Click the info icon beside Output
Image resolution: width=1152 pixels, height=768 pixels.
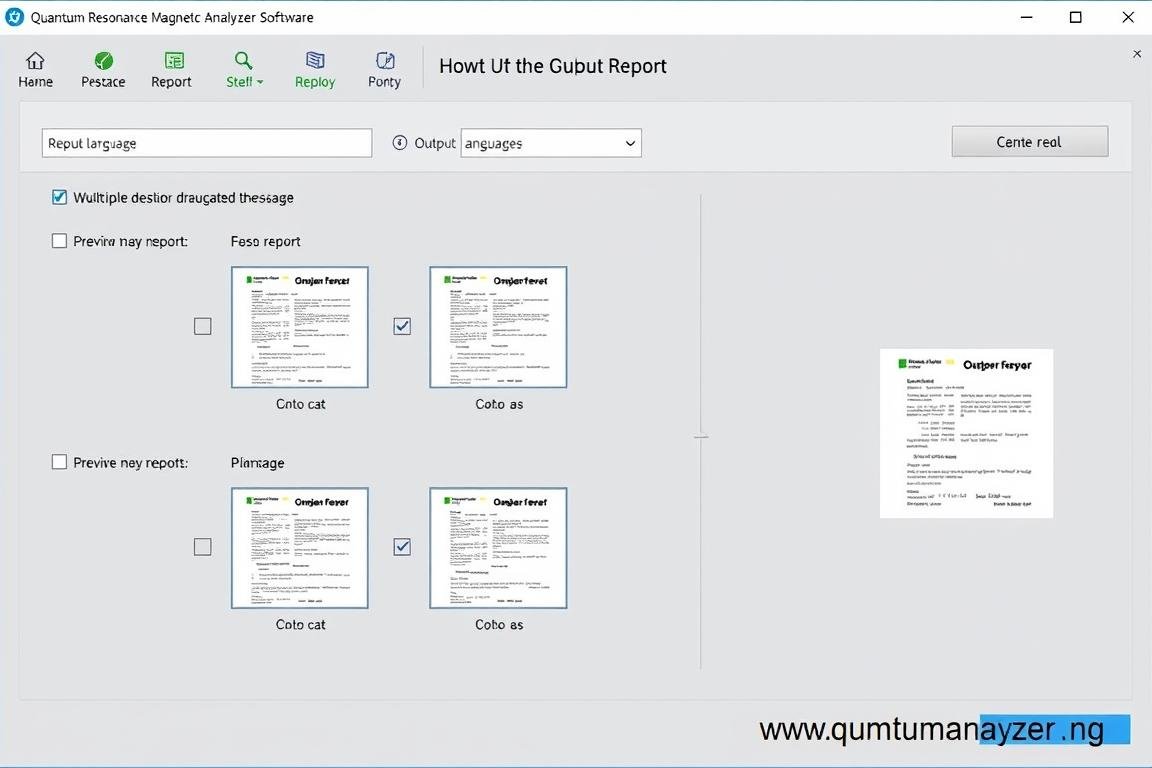tap(400, 143)
